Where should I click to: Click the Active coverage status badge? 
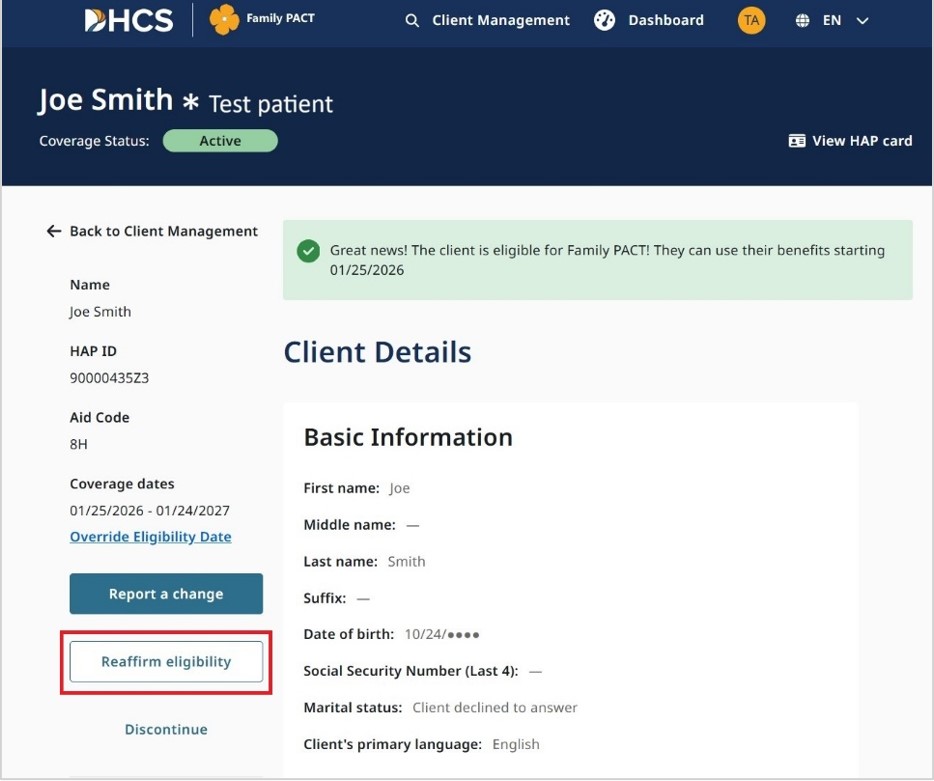point(220,141)
